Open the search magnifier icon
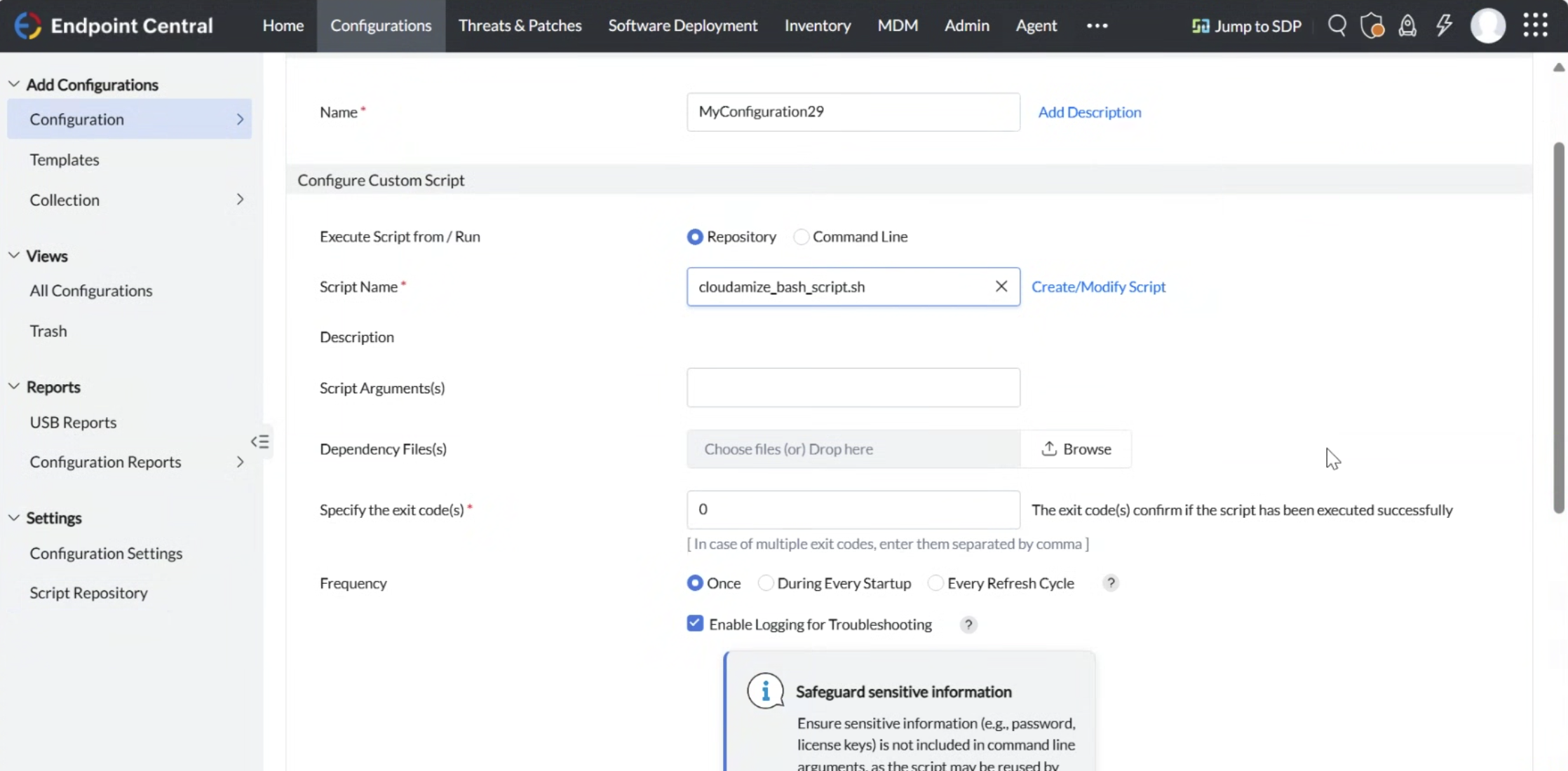Viewport: 1568px width, 771px height. point(1337,26)
